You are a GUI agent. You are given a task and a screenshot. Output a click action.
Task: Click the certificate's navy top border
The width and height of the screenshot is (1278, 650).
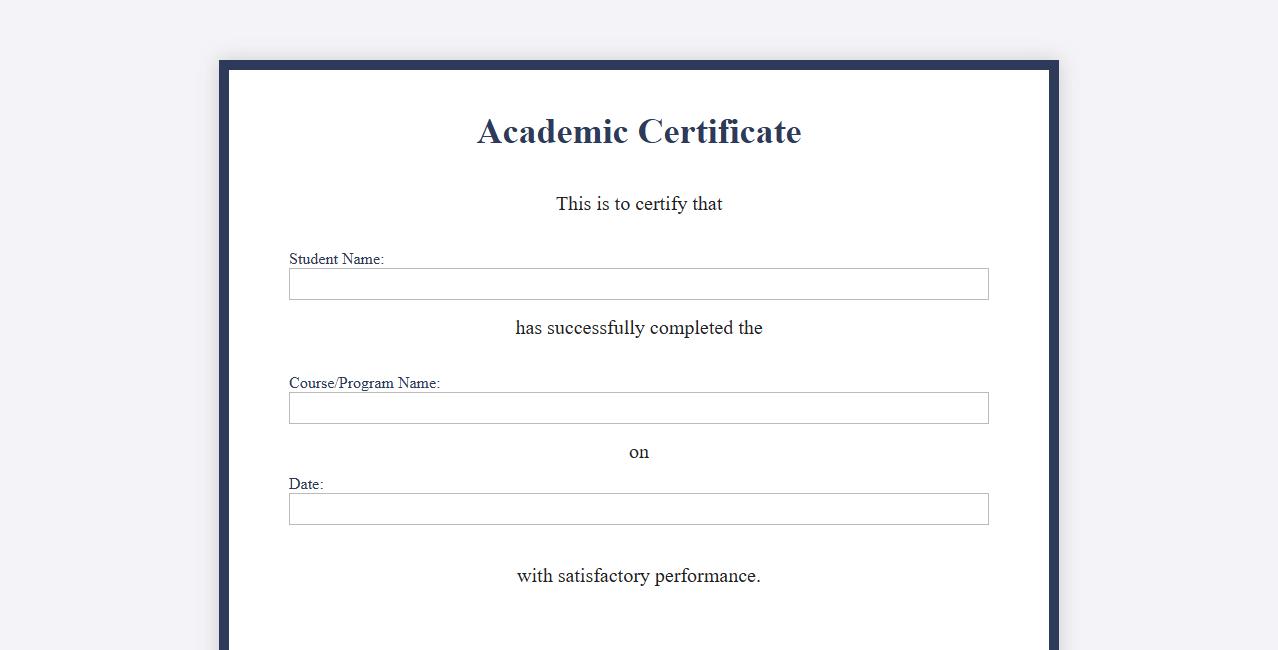click(639, 65)
